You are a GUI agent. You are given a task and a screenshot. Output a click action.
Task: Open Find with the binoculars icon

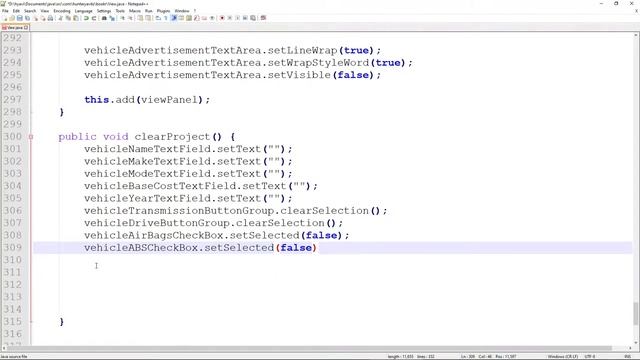tap(104, 18)
